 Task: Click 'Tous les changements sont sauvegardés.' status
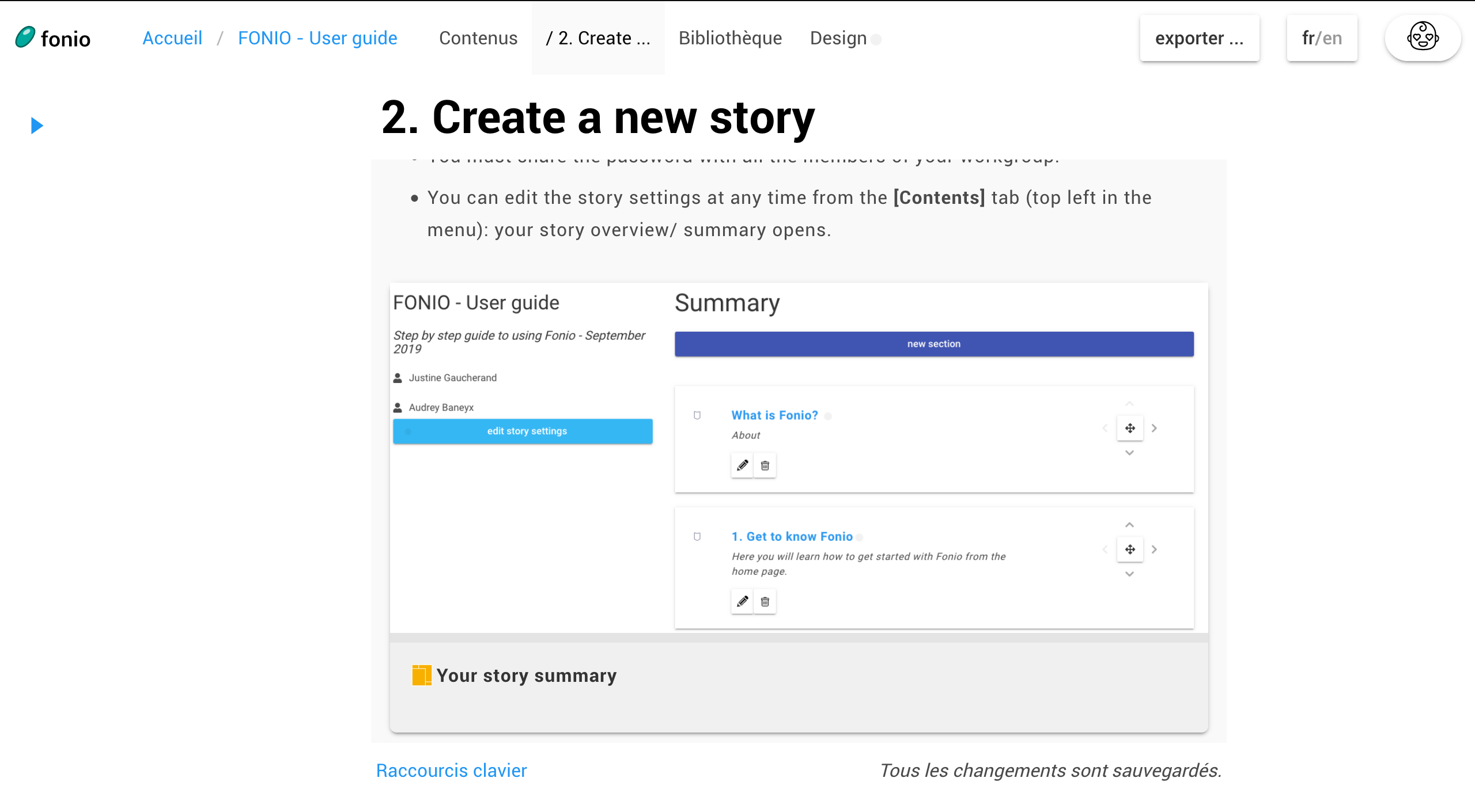pyautogui.click(x=1051, y=771)
